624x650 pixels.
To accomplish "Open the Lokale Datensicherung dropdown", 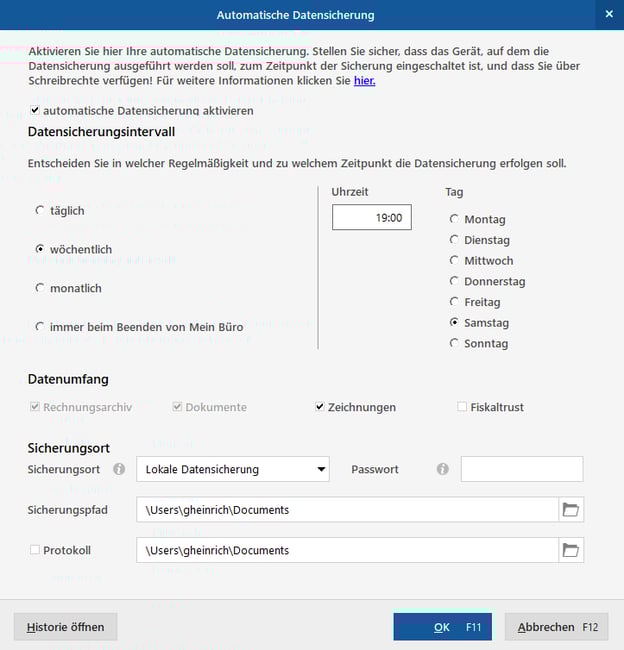I will (x=232, y=469).
